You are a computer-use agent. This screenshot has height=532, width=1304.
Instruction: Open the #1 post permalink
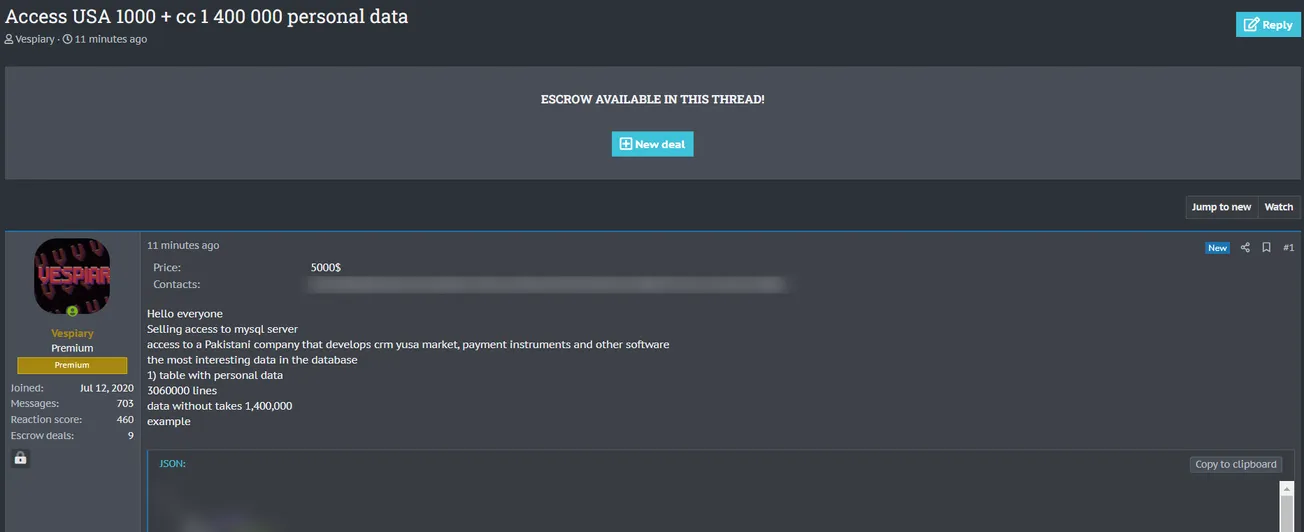coord(1288,248)
